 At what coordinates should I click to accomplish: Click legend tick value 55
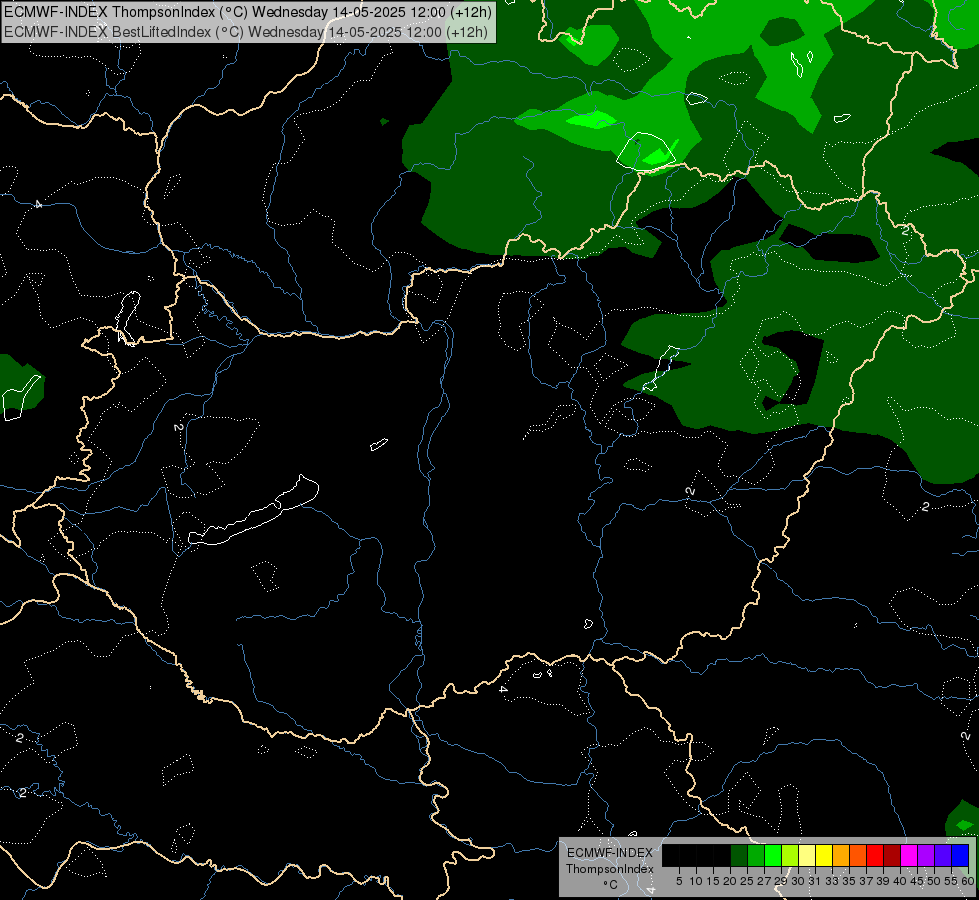(950, 881)
